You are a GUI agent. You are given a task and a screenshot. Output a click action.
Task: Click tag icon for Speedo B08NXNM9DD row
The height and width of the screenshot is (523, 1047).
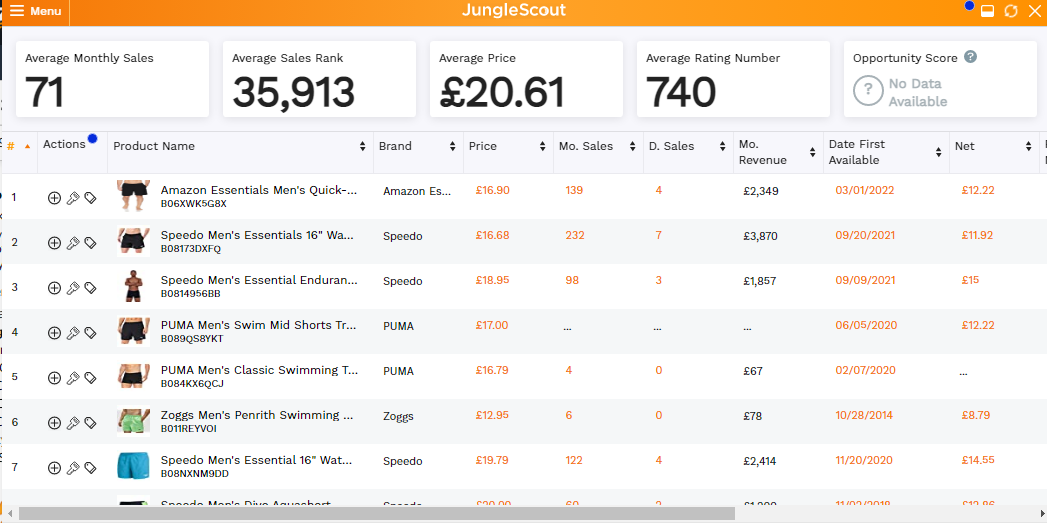click(90, 468)
